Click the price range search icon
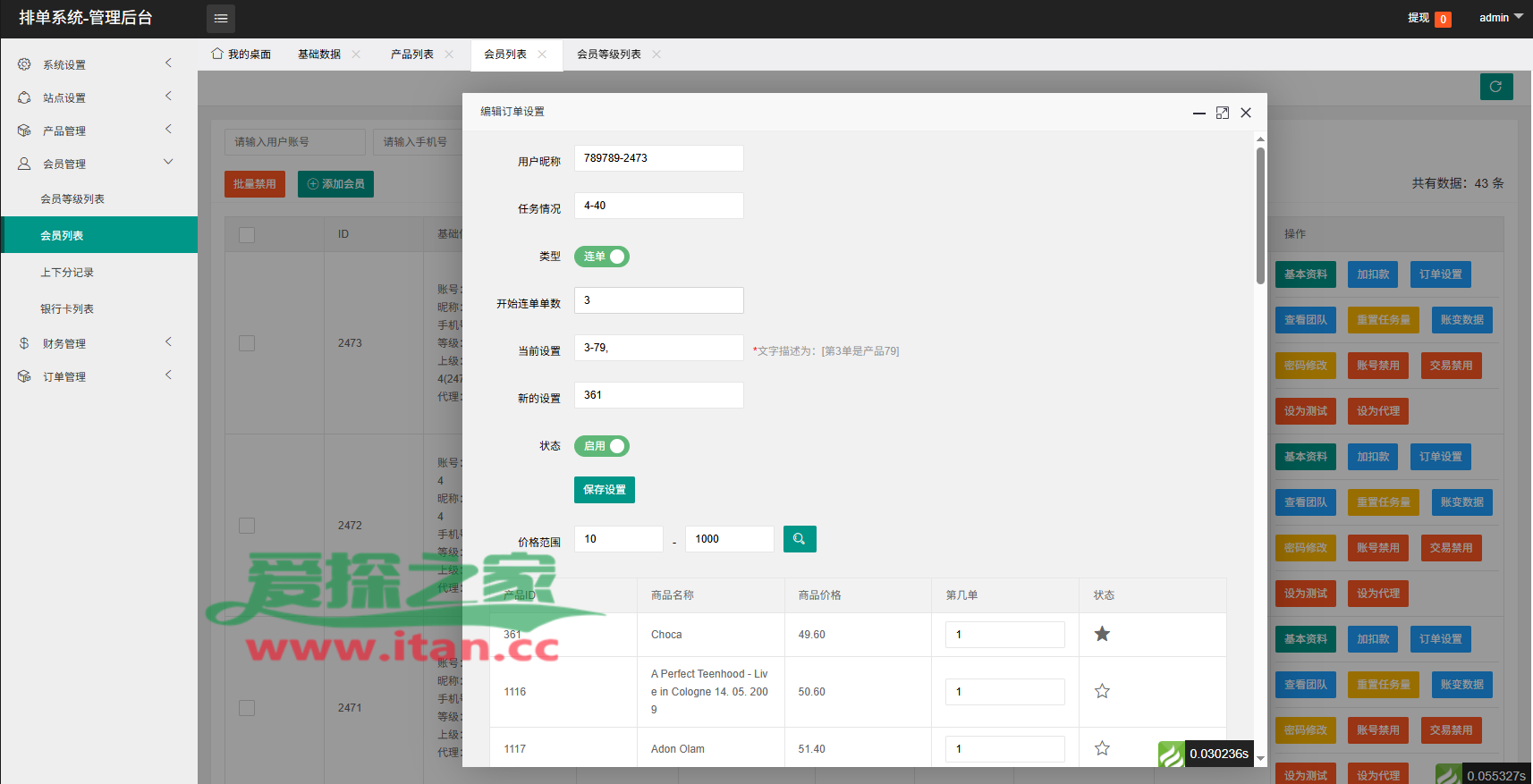This screenshot has height=784, width=1533. pyautogui.click(x=799, y=539)
